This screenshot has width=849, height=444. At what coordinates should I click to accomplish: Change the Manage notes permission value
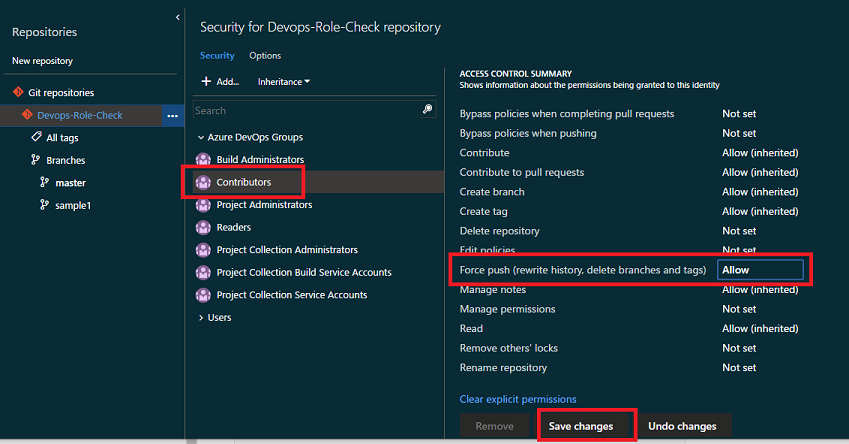tap(760, 290)
